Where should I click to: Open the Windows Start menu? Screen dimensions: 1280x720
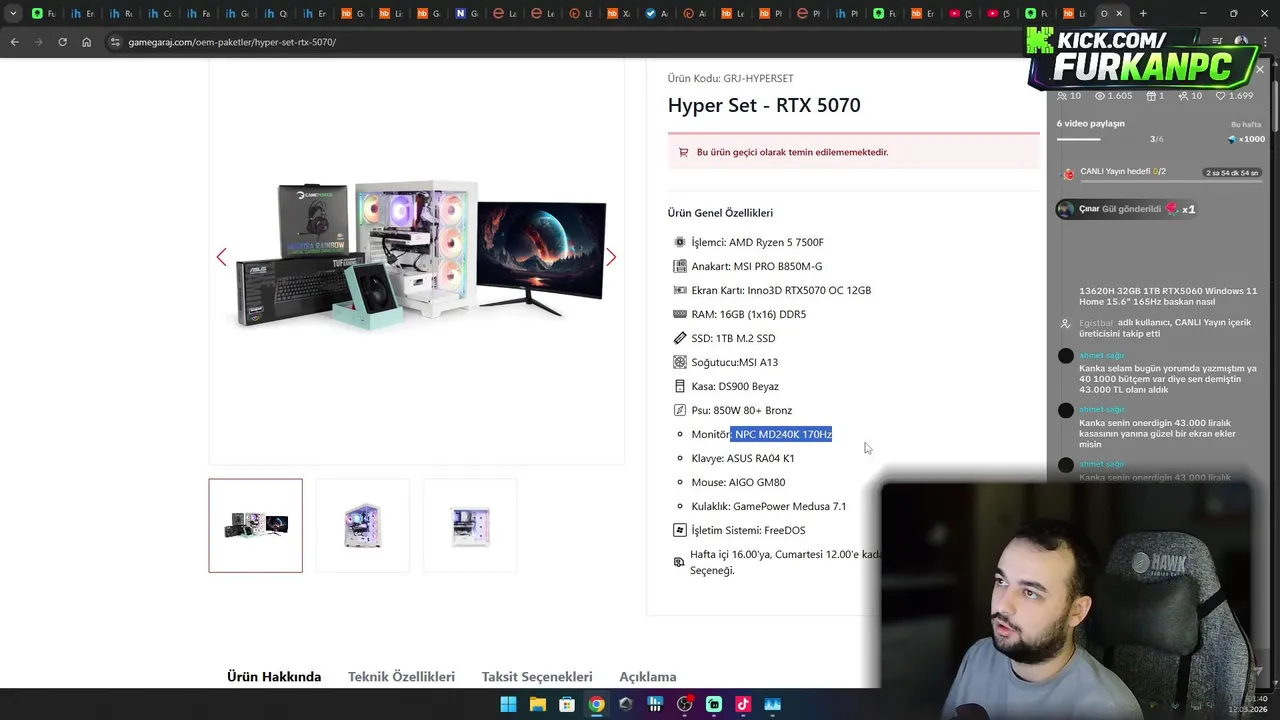[508, 704]
